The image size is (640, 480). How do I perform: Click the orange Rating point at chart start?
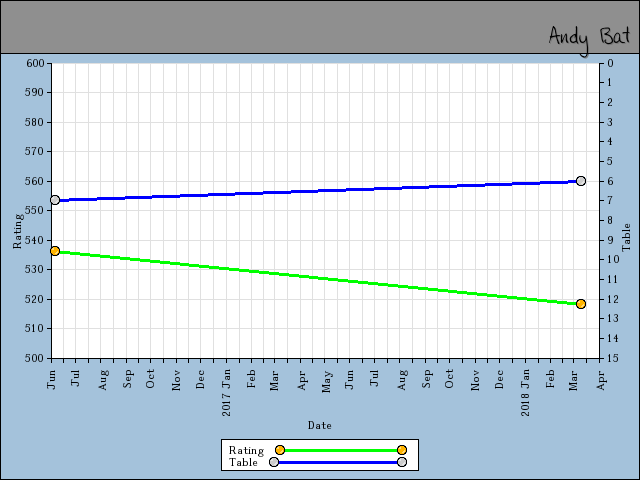click(55, 251)
